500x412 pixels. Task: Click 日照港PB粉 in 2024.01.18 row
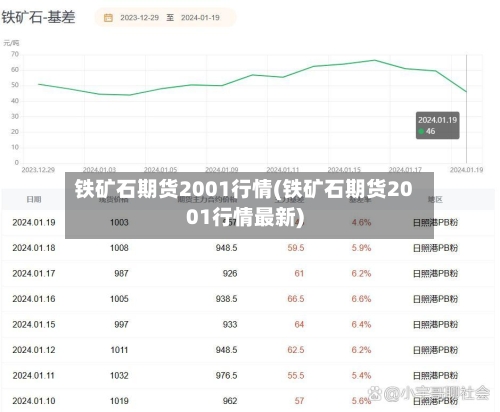435,248
